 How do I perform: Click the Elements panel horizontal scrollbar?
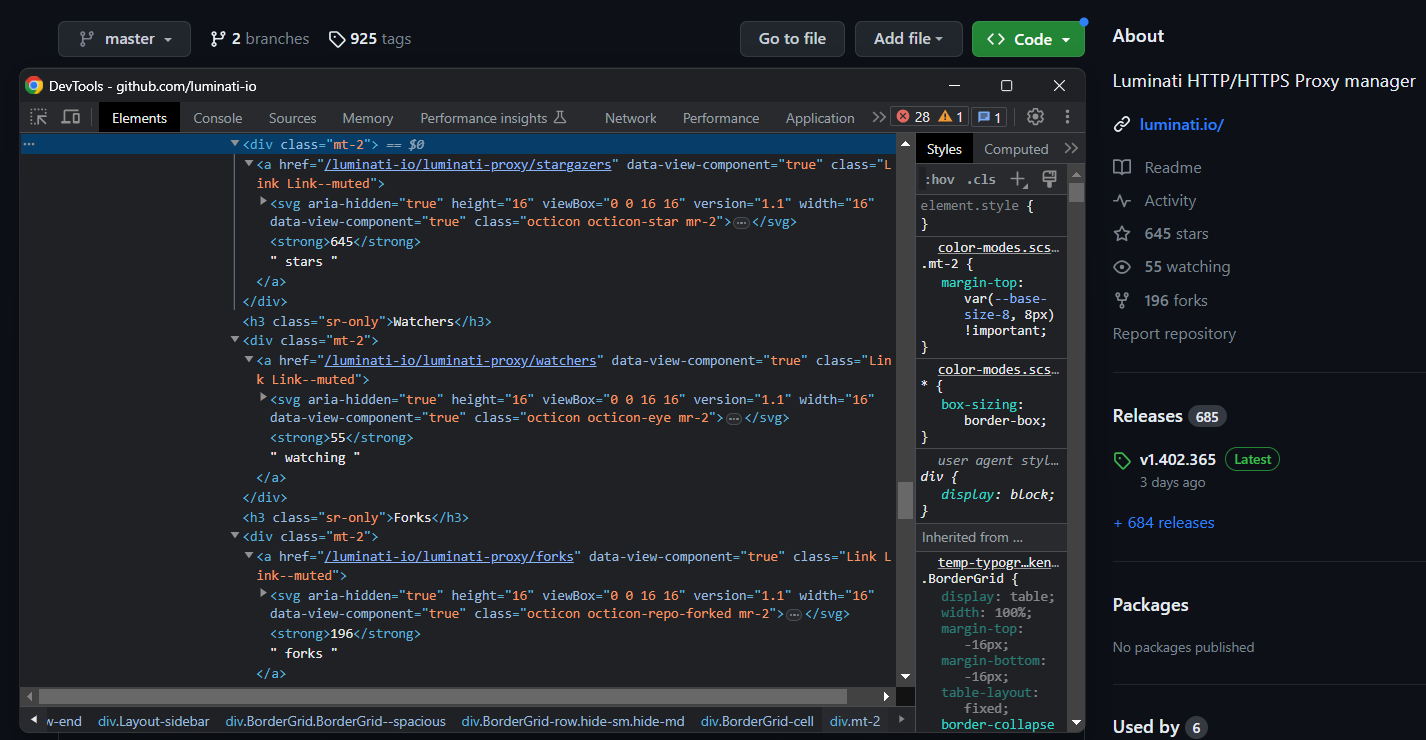click(x=442, y=696)
